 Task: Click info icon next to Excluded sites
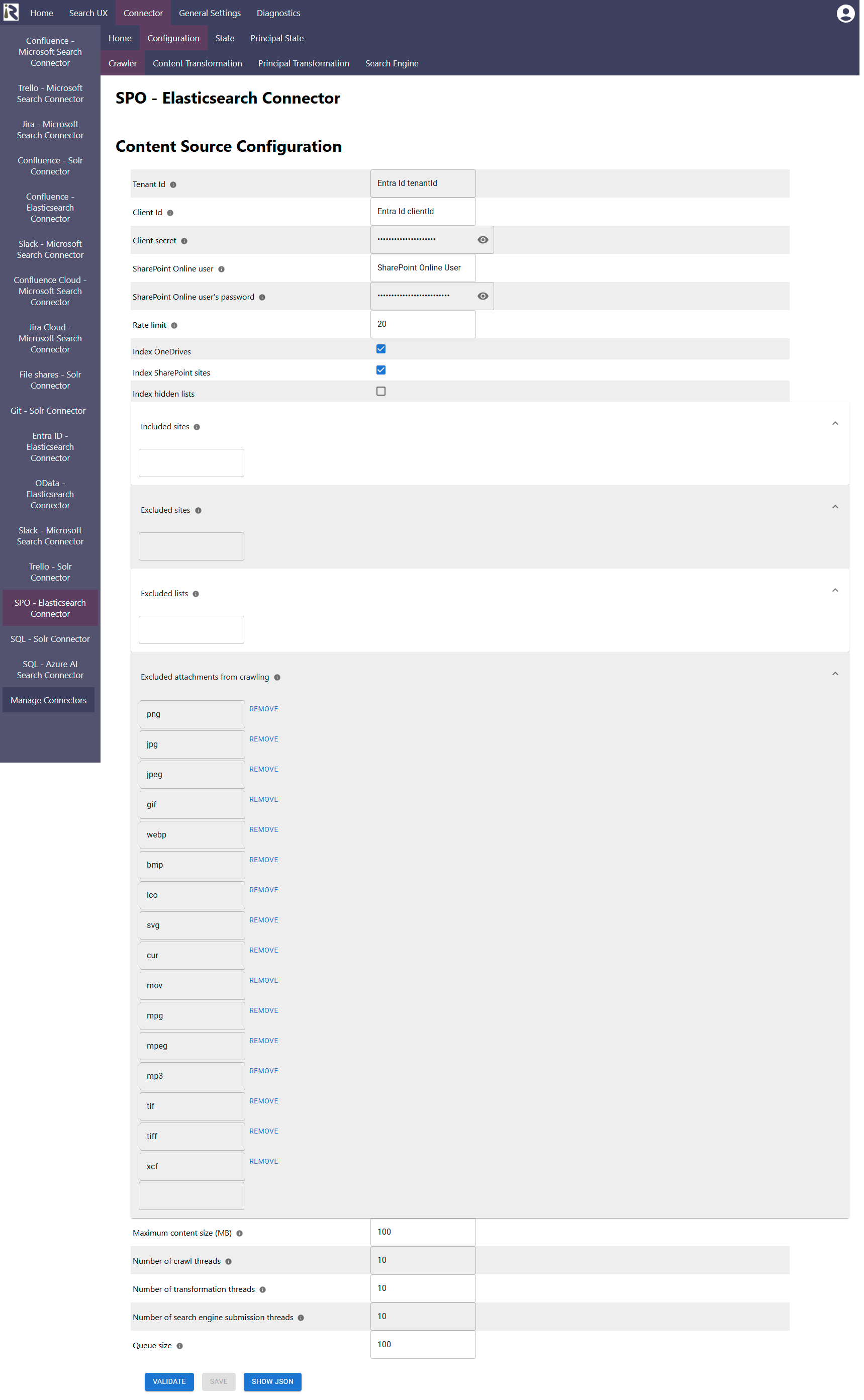[x=199, y=511]
